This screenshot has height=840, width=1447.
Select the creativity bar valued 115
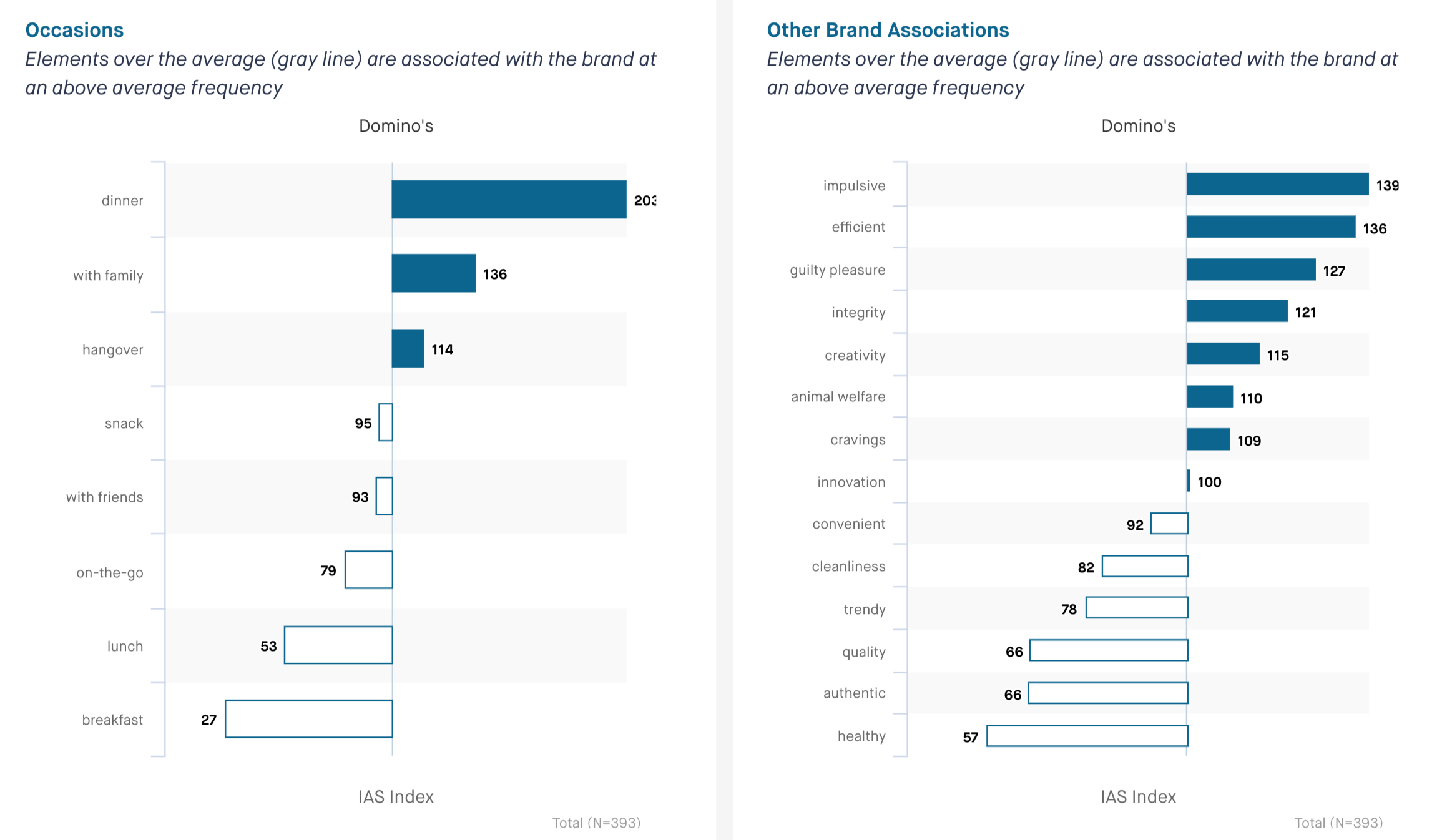[x=1223, y=354]
